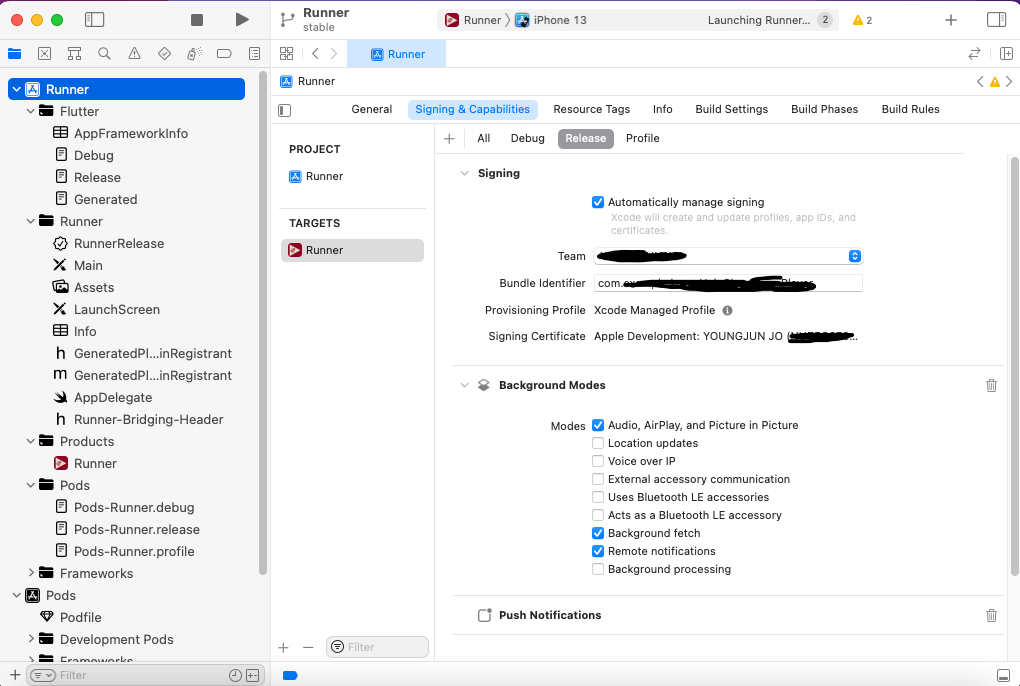The image size is (1020, 686).
Task: Enable Location updates mode
Action: click(x=598, y=443)
